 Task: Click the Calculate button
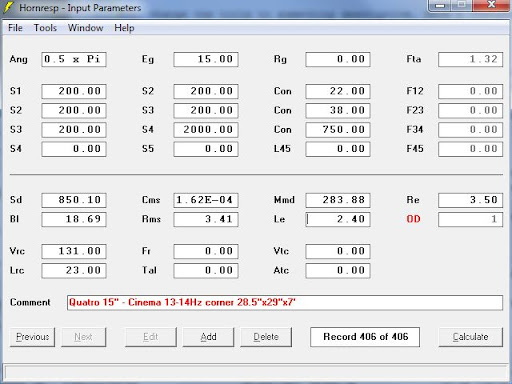pyautogui.click(x=470, y=337)
